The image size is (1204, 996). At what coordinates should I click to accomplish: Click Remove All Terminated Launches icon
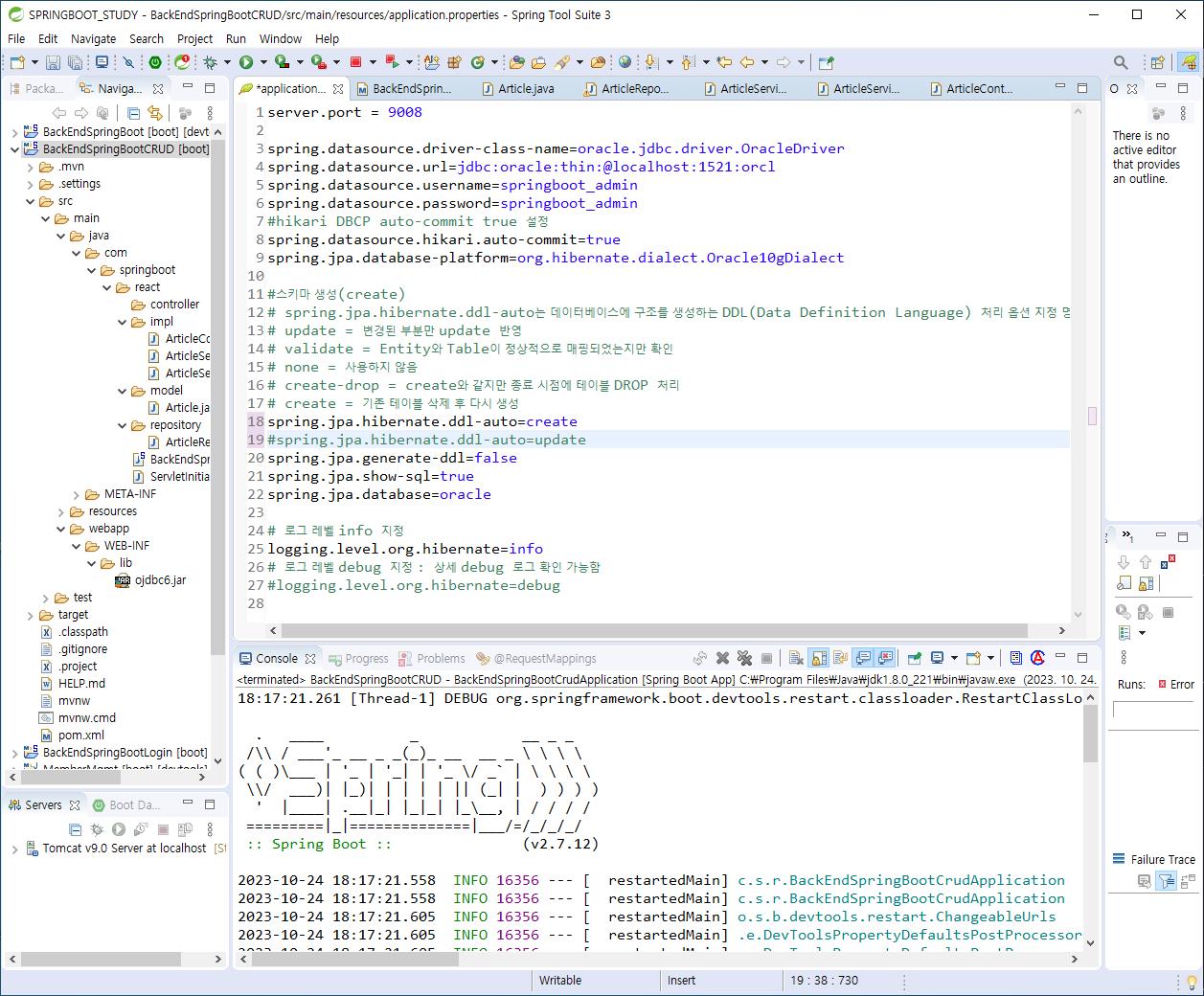pyautogui.click(x=744, y=658)
